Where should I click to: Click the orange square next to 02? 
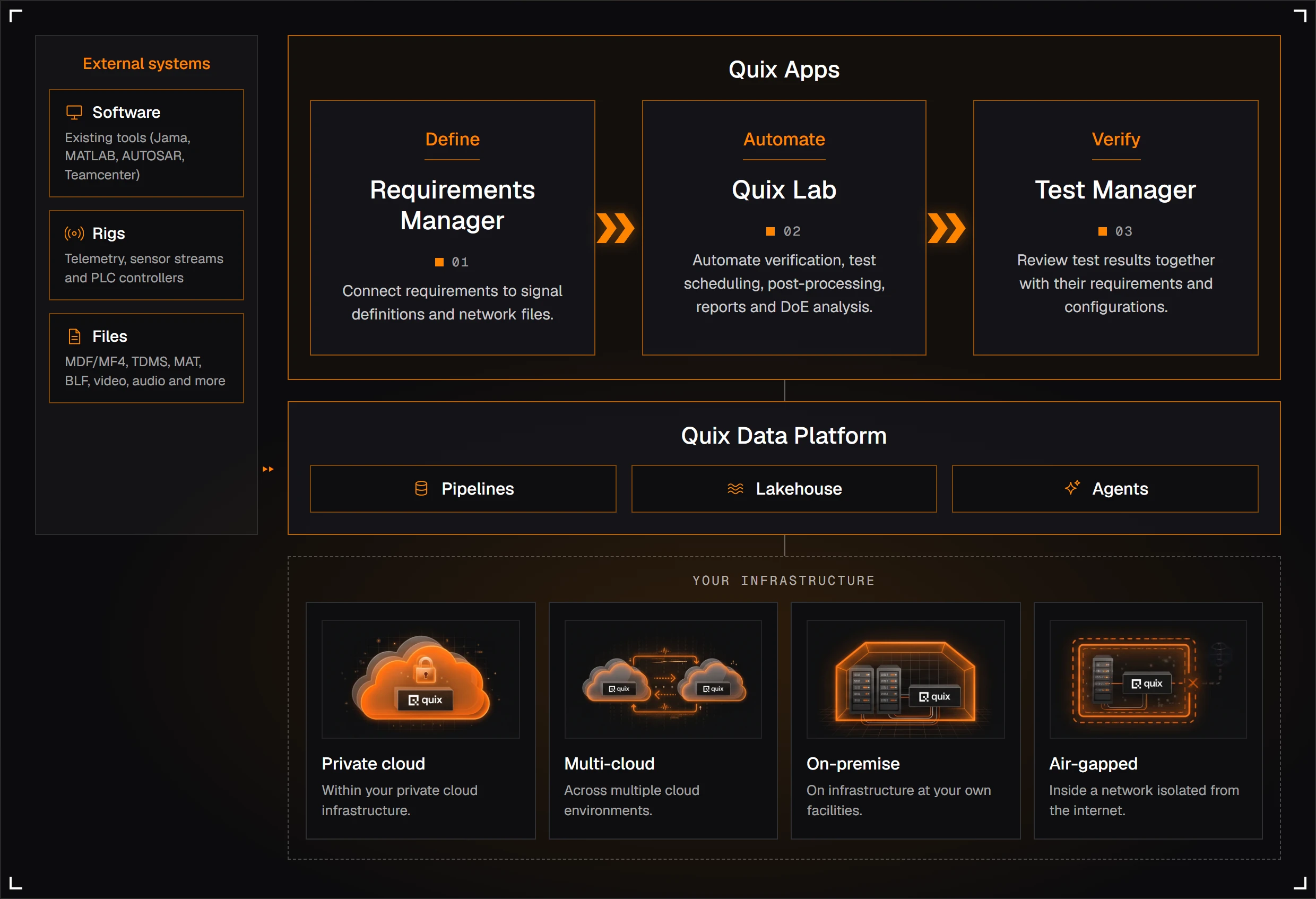tap(770, 231)
